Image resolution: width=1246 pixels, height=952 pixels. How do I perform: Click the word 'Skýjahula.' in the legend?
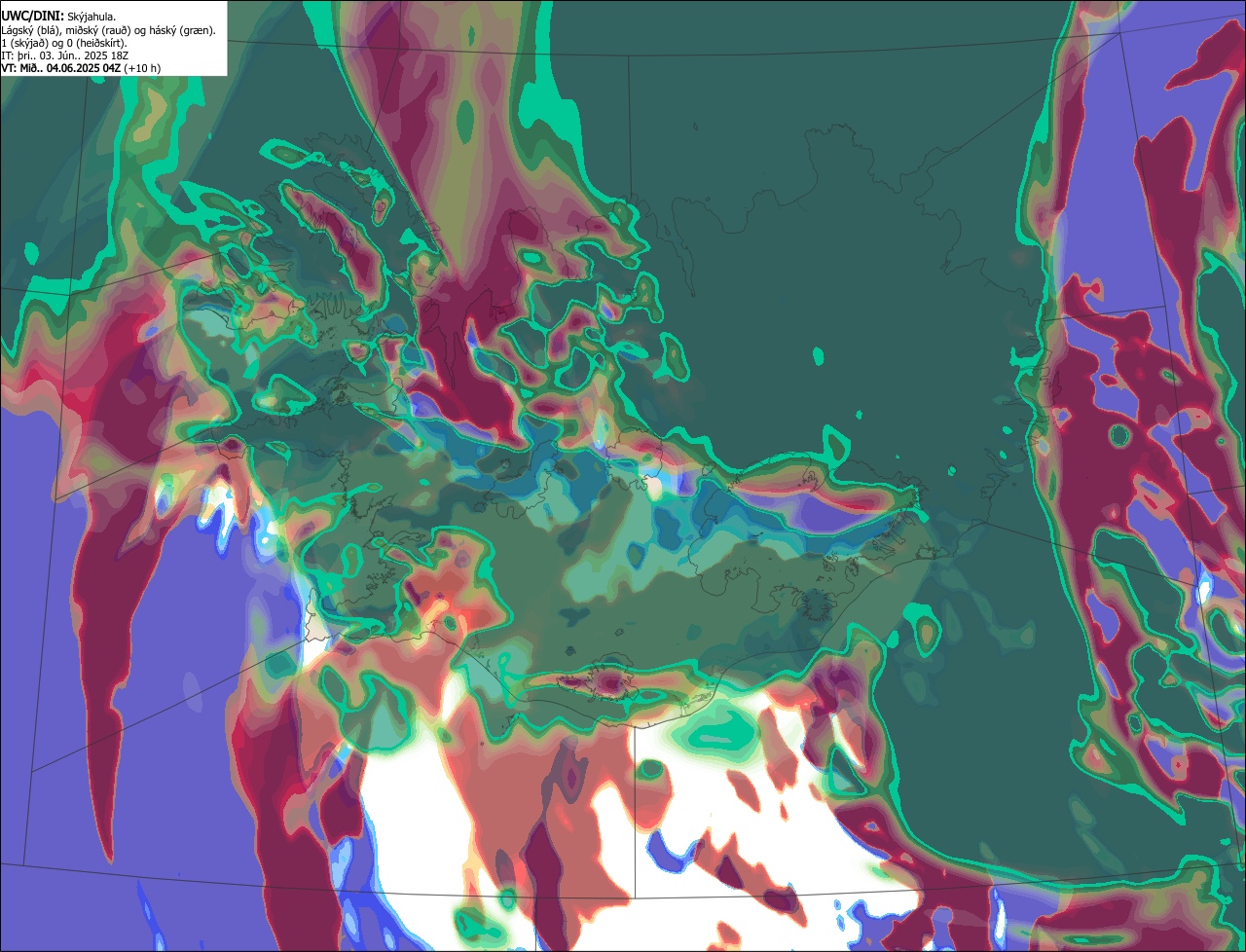coord(92,18)
